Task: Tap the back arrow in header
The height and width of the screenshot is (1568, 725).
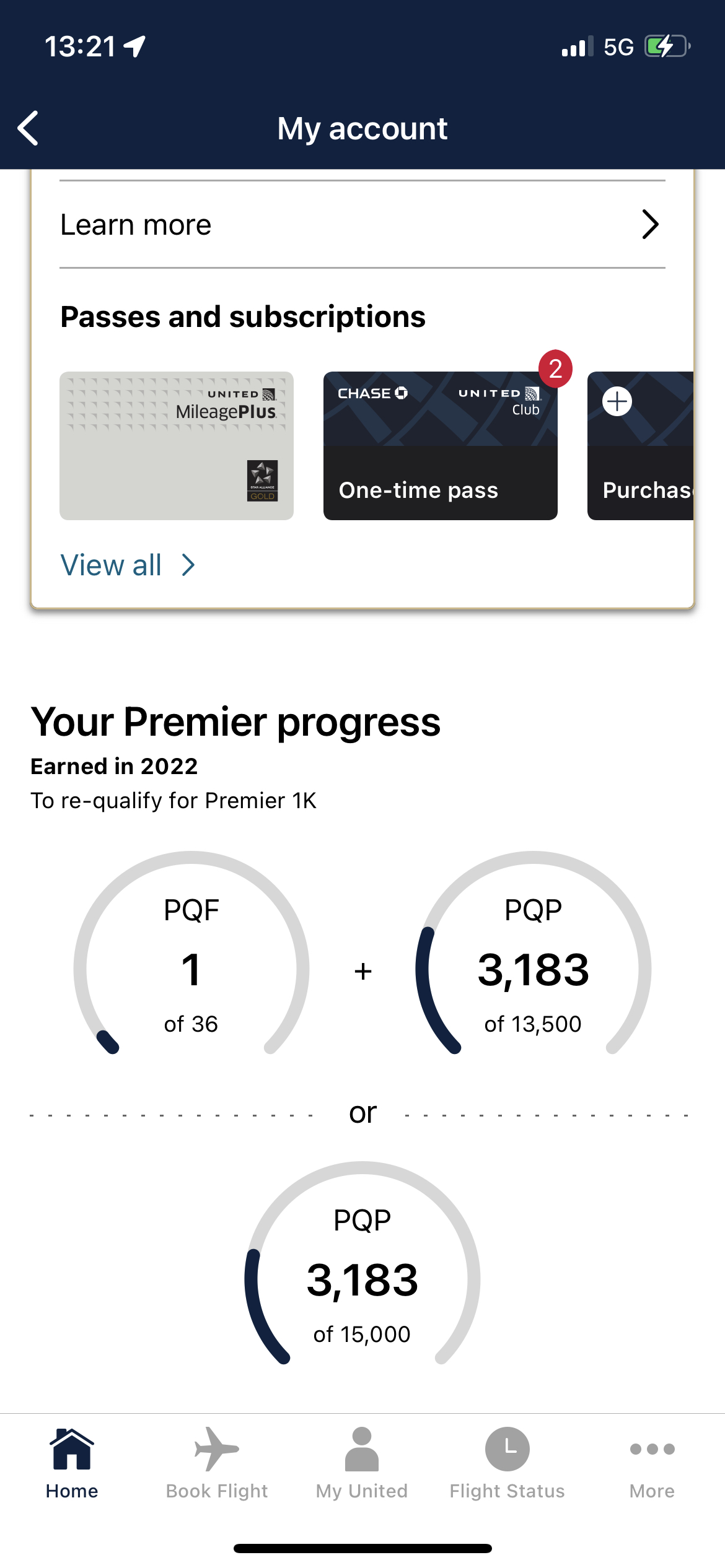Action: coord(29,128)
